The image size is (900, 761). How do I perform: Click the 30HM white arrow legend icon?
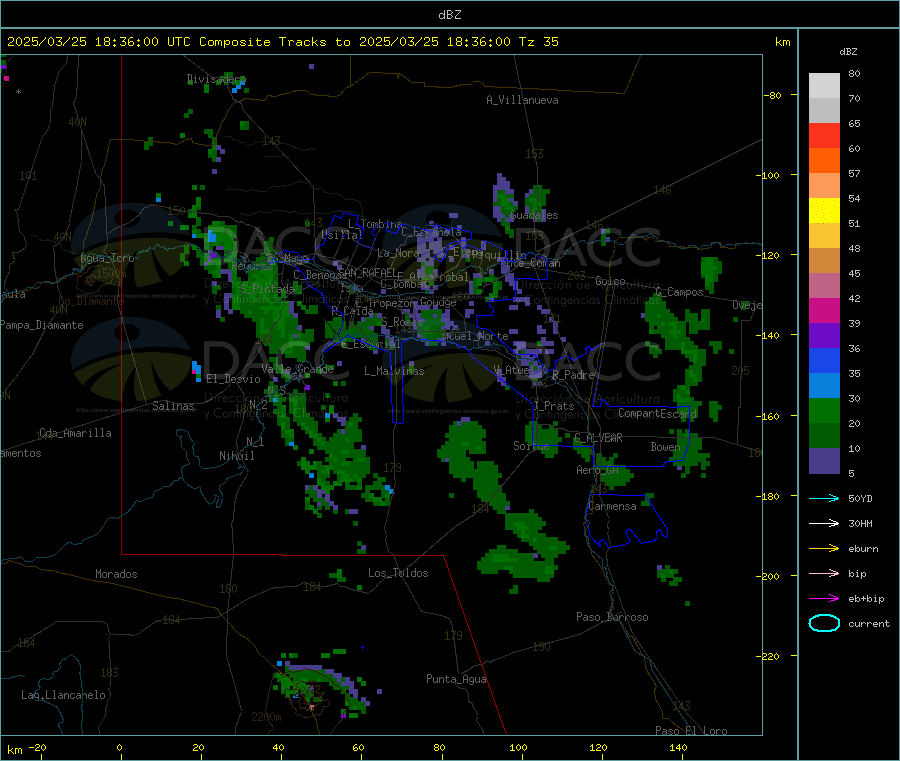[824, 523]
